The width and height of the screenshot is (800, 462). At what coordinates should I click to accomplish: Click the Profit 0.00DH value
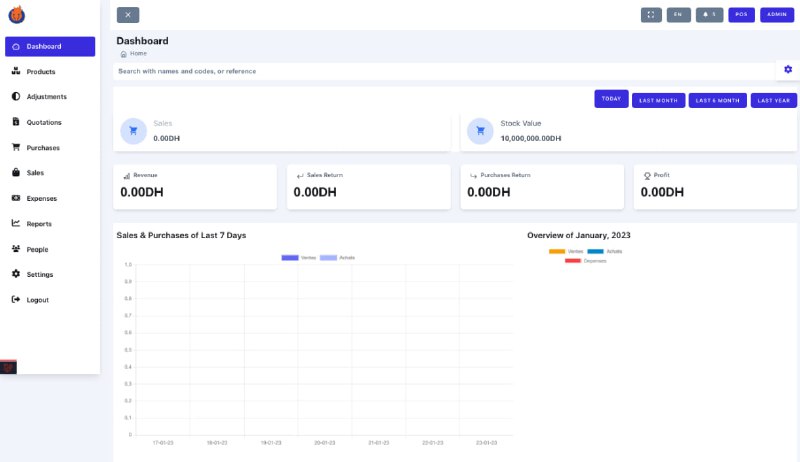pos(662,192)
